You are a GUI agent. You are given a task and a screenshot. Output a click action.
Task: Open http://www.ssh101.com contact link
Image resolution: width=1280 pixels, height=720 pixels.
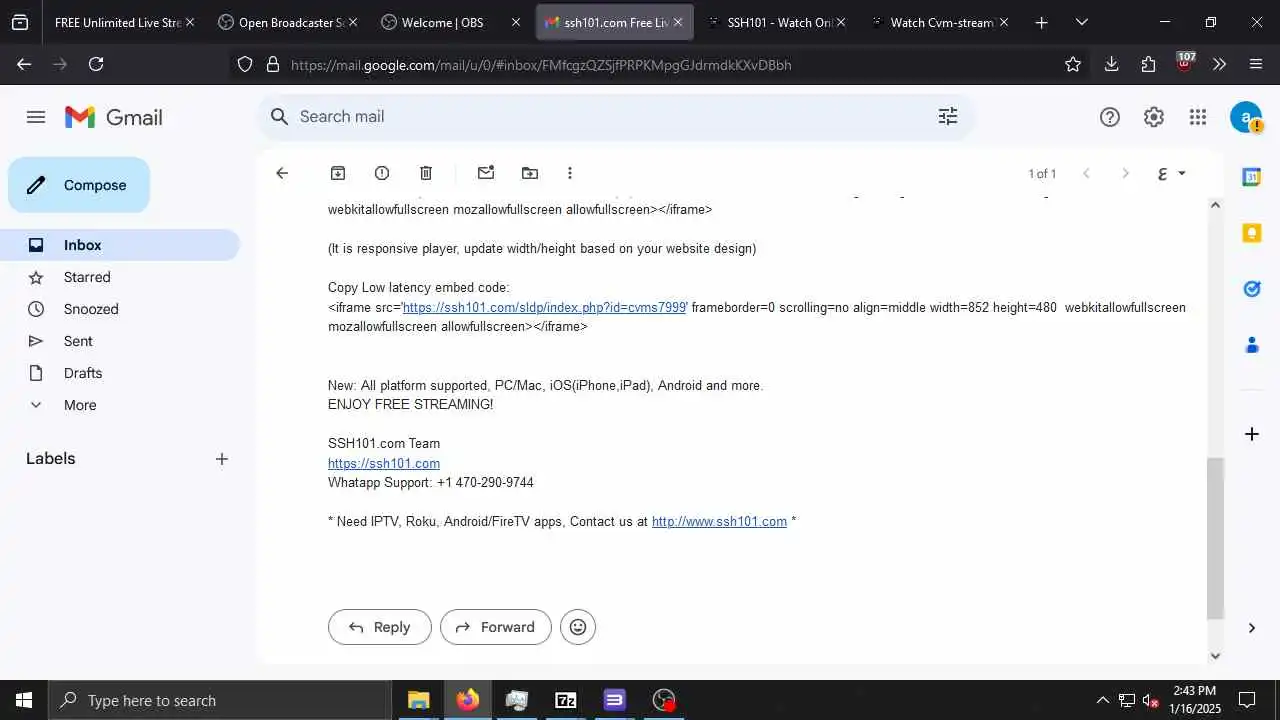pos(719,521)
